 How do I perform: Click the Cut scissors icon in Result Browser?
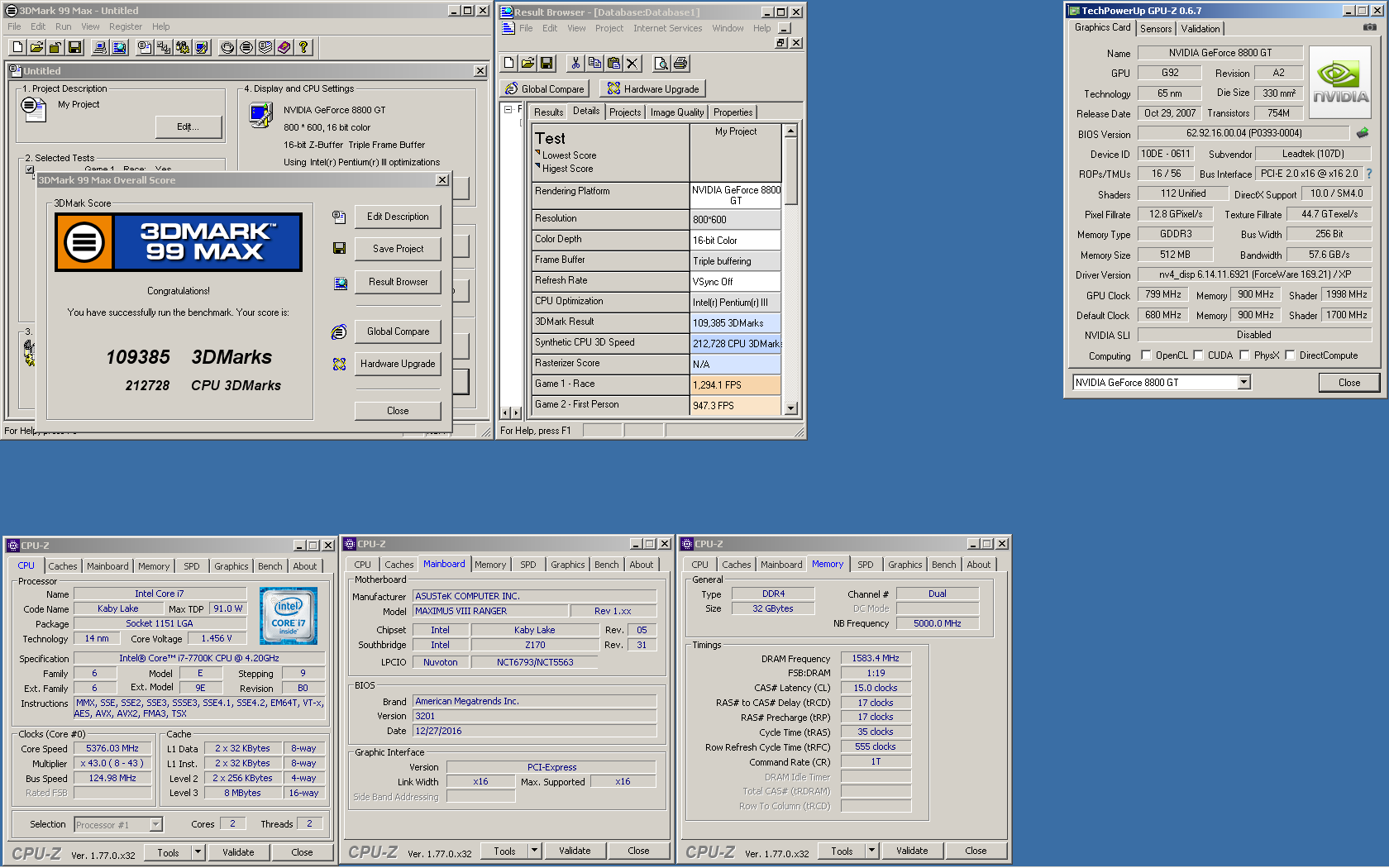click(x=575, y=63)
